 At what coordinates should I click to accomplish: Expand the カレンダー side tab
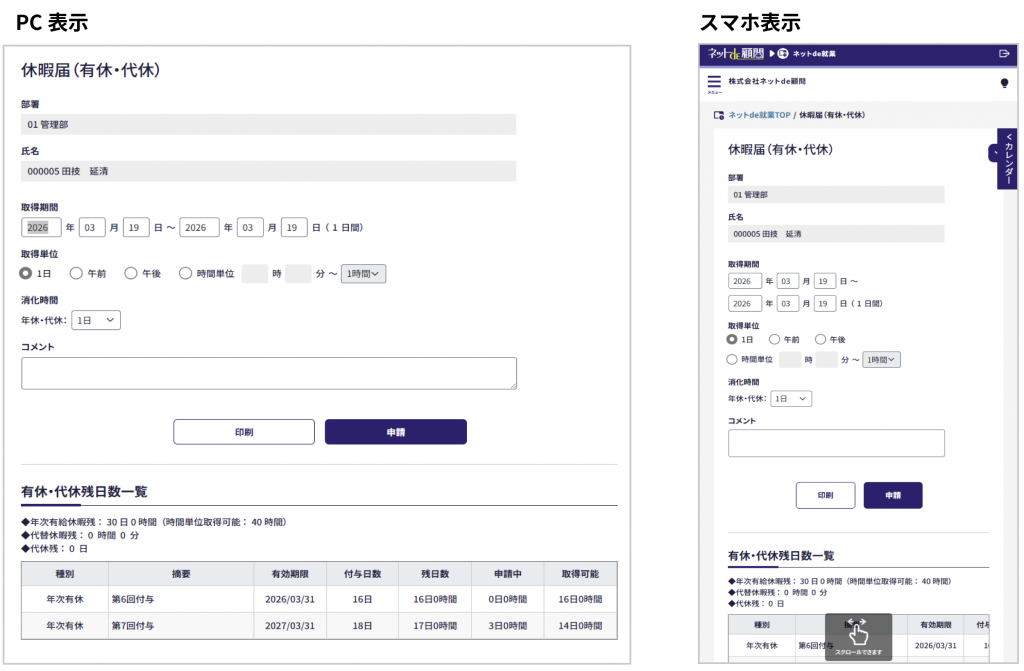1008,158
